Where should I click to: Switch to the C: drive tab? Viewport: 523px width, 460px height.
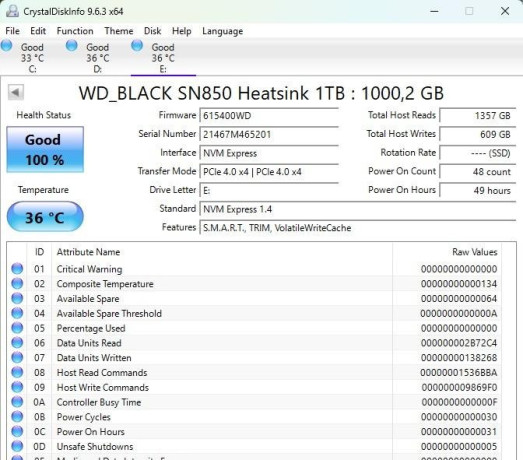coord(33,57)
